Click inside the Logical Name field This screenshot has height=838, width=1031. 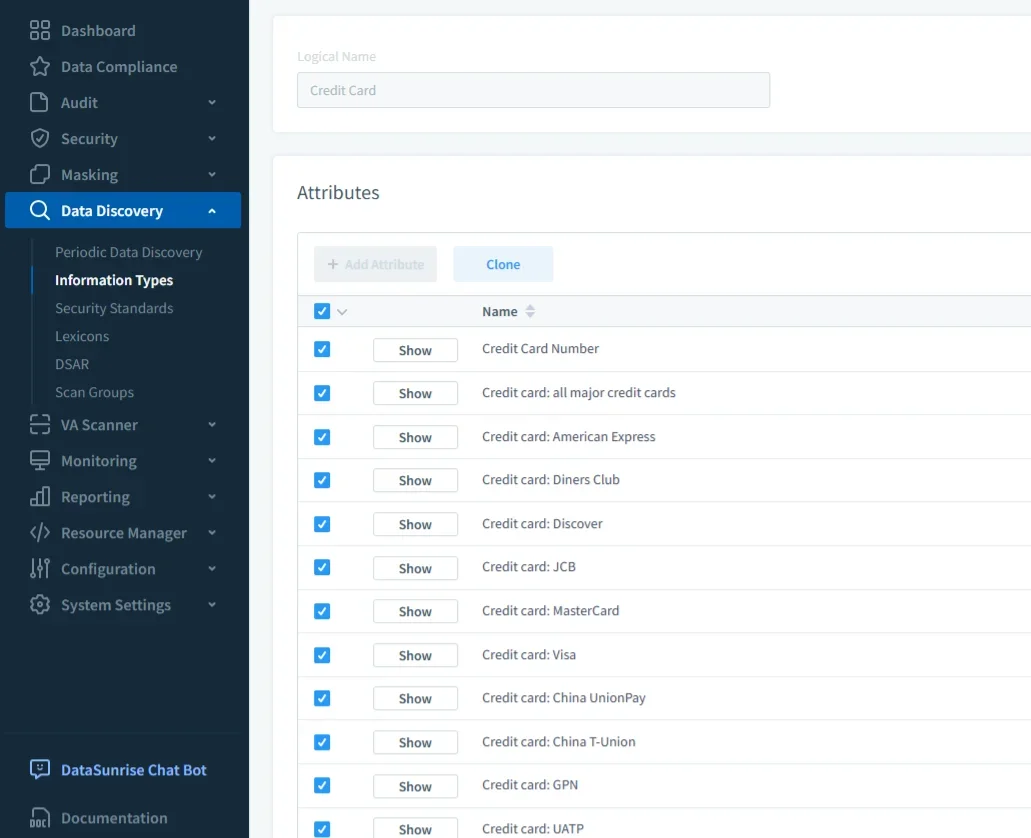533,90
